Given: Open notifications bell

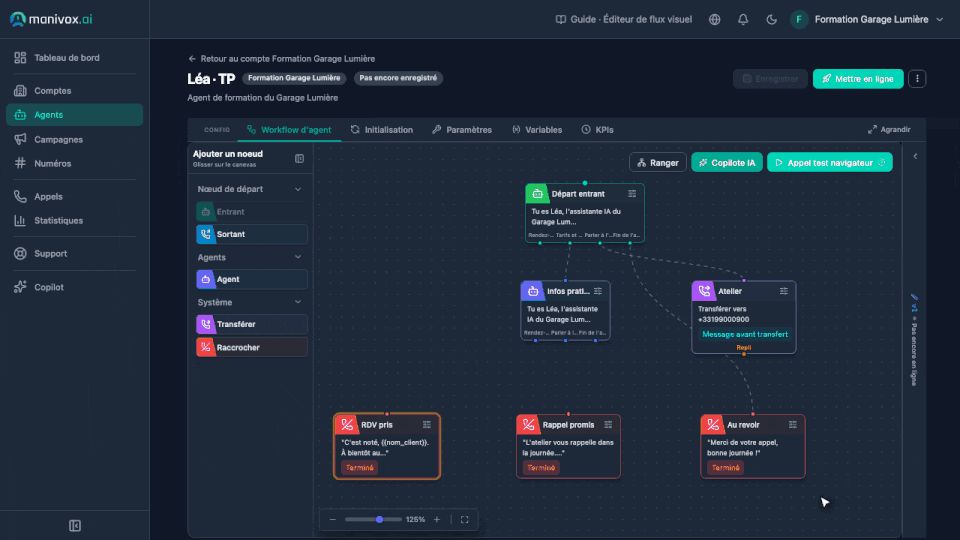Looking at the screenshot, I should click(x=743, y=19).
